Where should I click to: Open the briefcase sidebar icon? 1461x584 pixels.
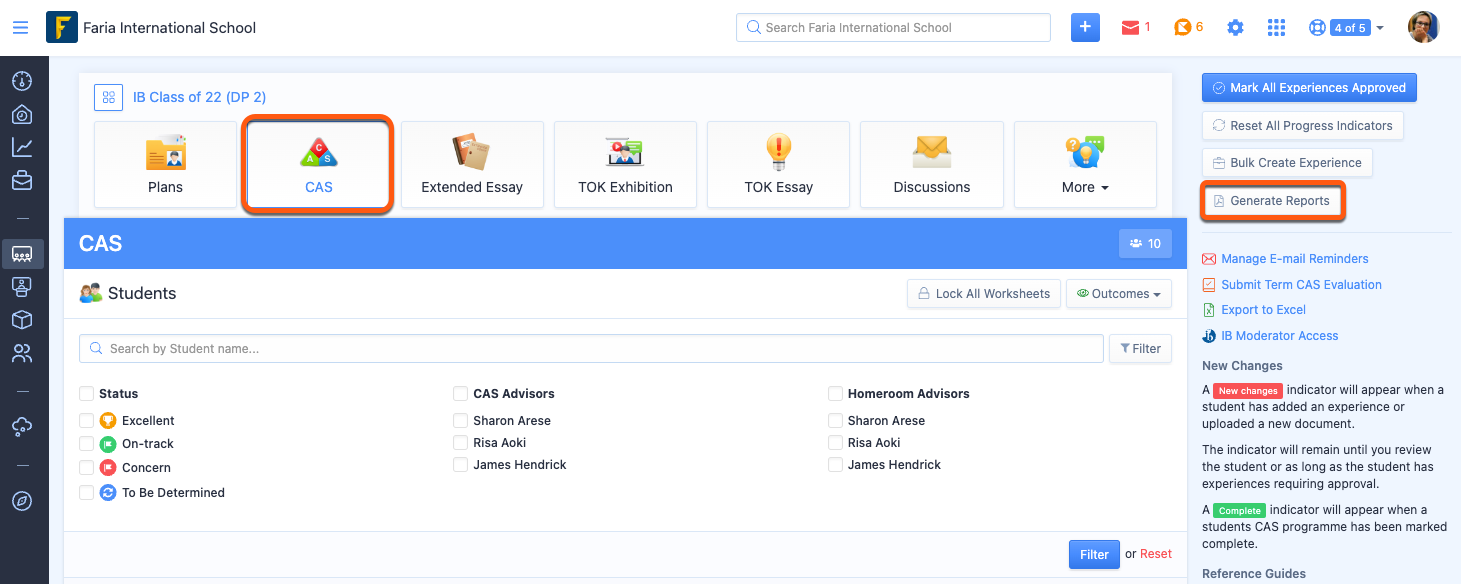click(x=22, y=181)
